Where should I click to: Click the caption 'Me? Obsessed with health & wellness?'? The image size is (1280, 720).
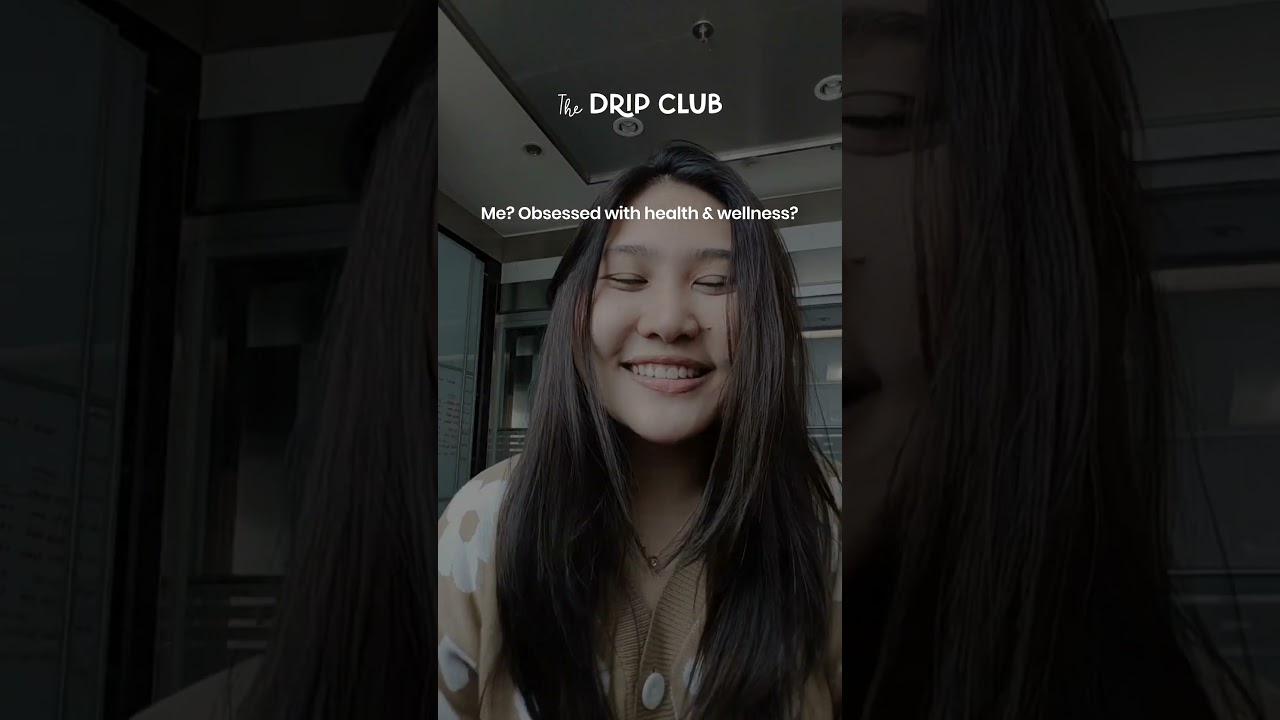639,213
